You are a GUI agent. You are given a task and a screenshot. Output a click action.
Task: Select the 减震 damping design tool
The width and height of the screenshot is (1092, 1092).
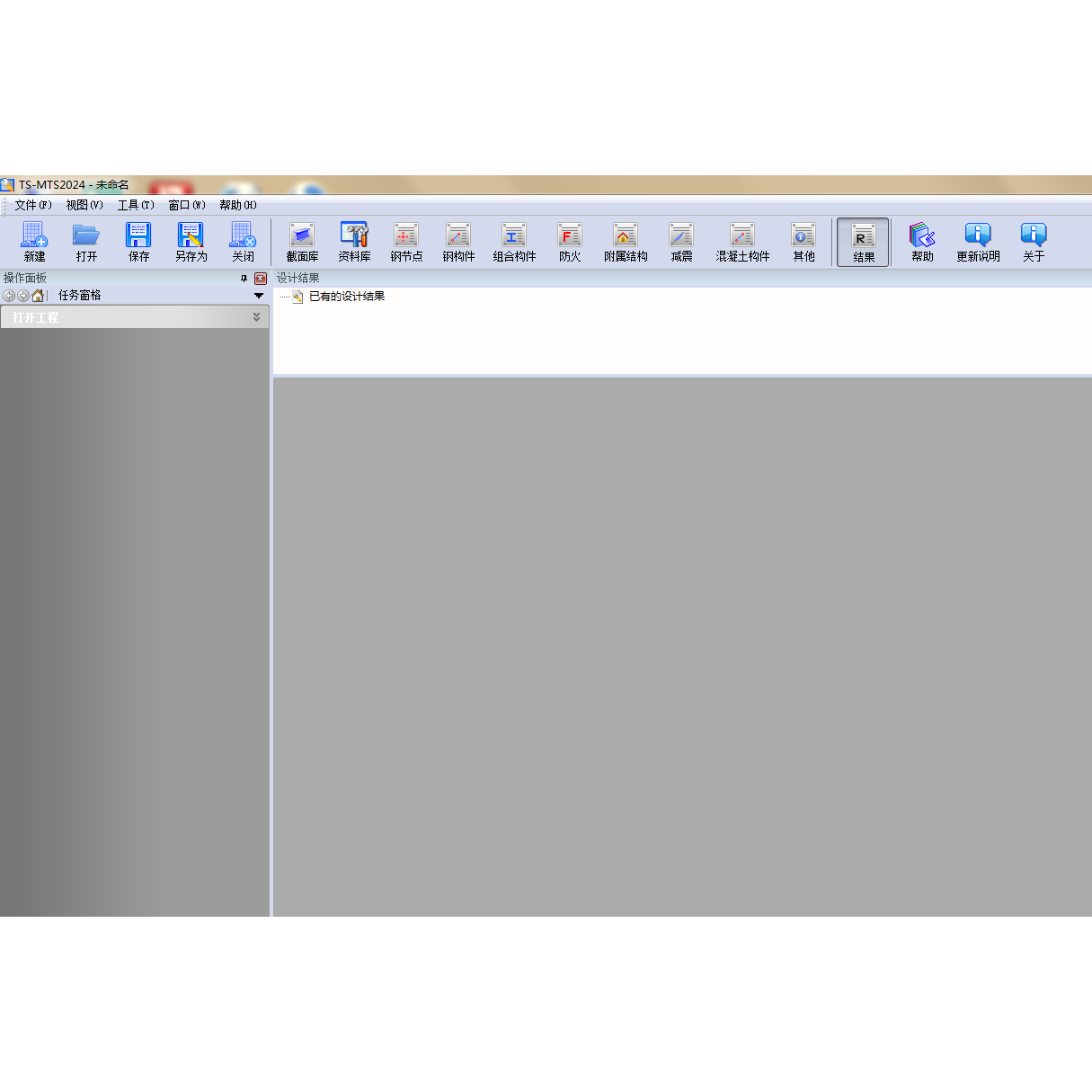pos(680,242)
